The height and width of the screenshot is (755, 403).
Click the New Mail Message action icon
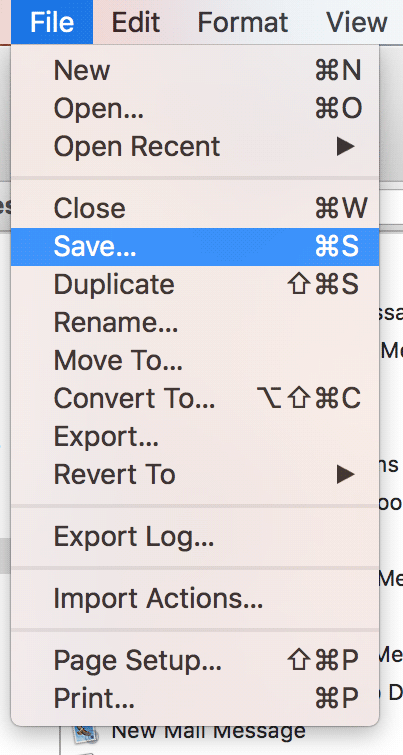[x=85, y=733]
